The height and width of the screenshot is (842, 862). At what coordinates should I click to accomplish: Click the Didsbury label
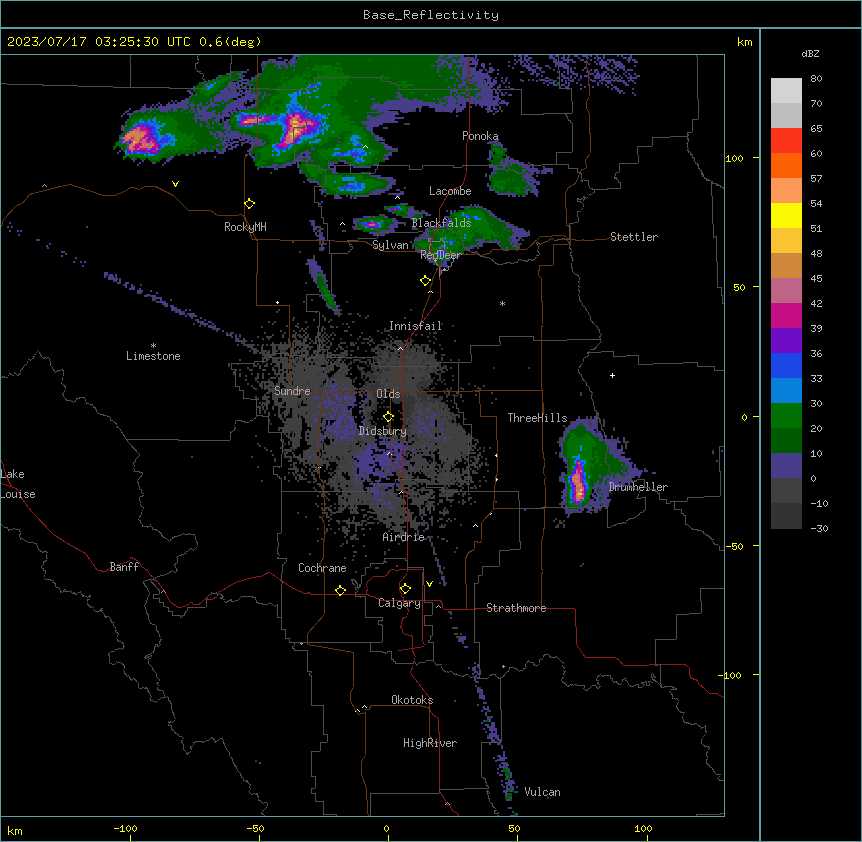(383, 431)
